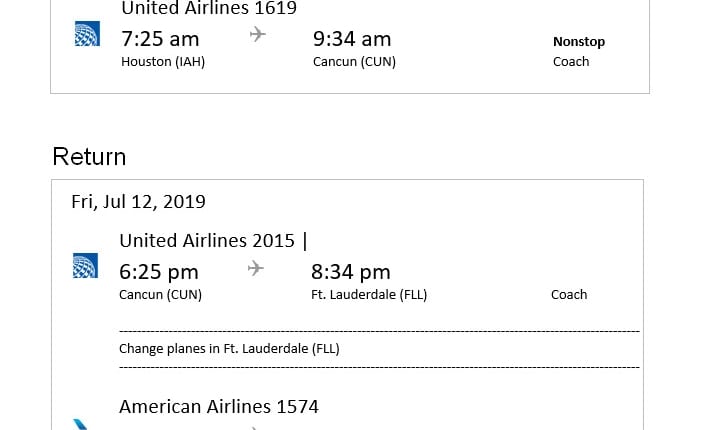The image size is (715, 430).
Task: Click the Fri, Jul 12, 2019 date
Action: (x=138, y=201)
